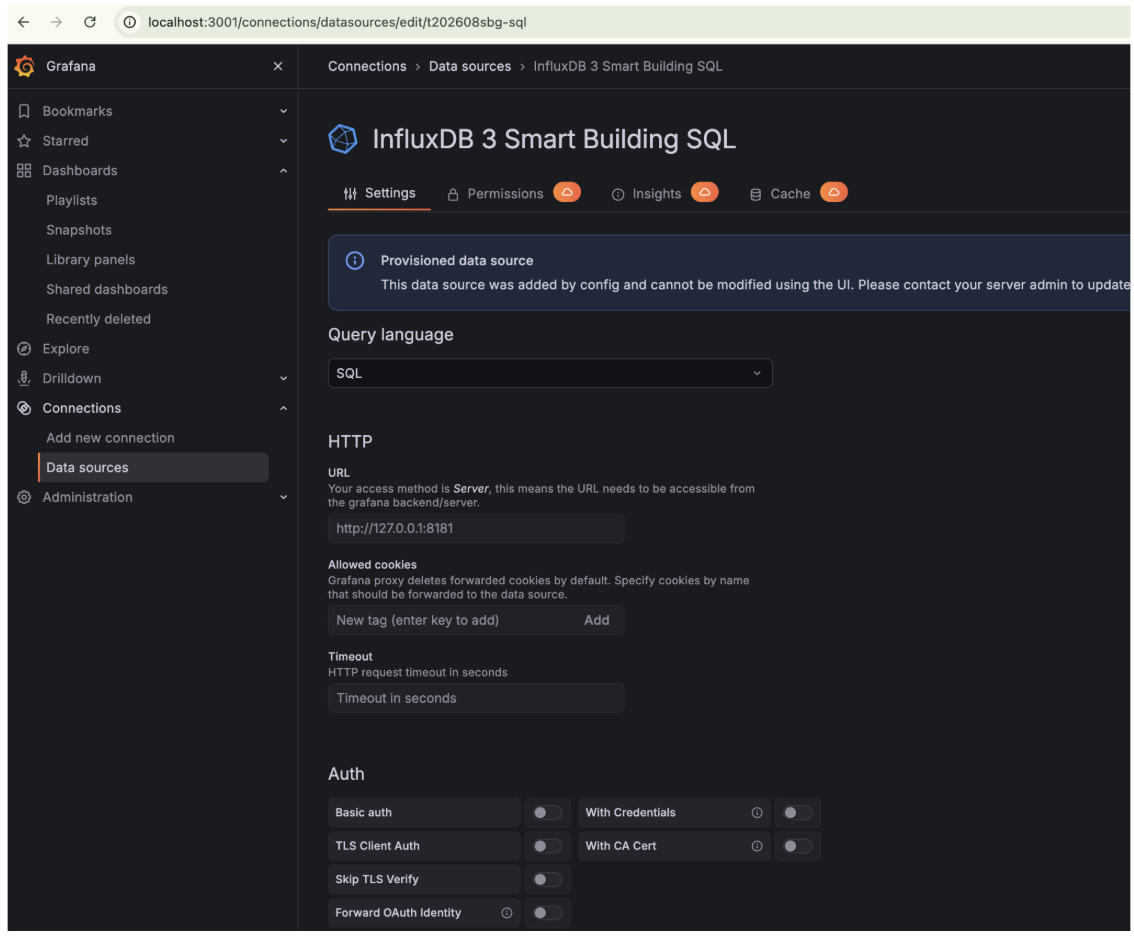Click the Dashboards grid icon

(x=24, y=170)
